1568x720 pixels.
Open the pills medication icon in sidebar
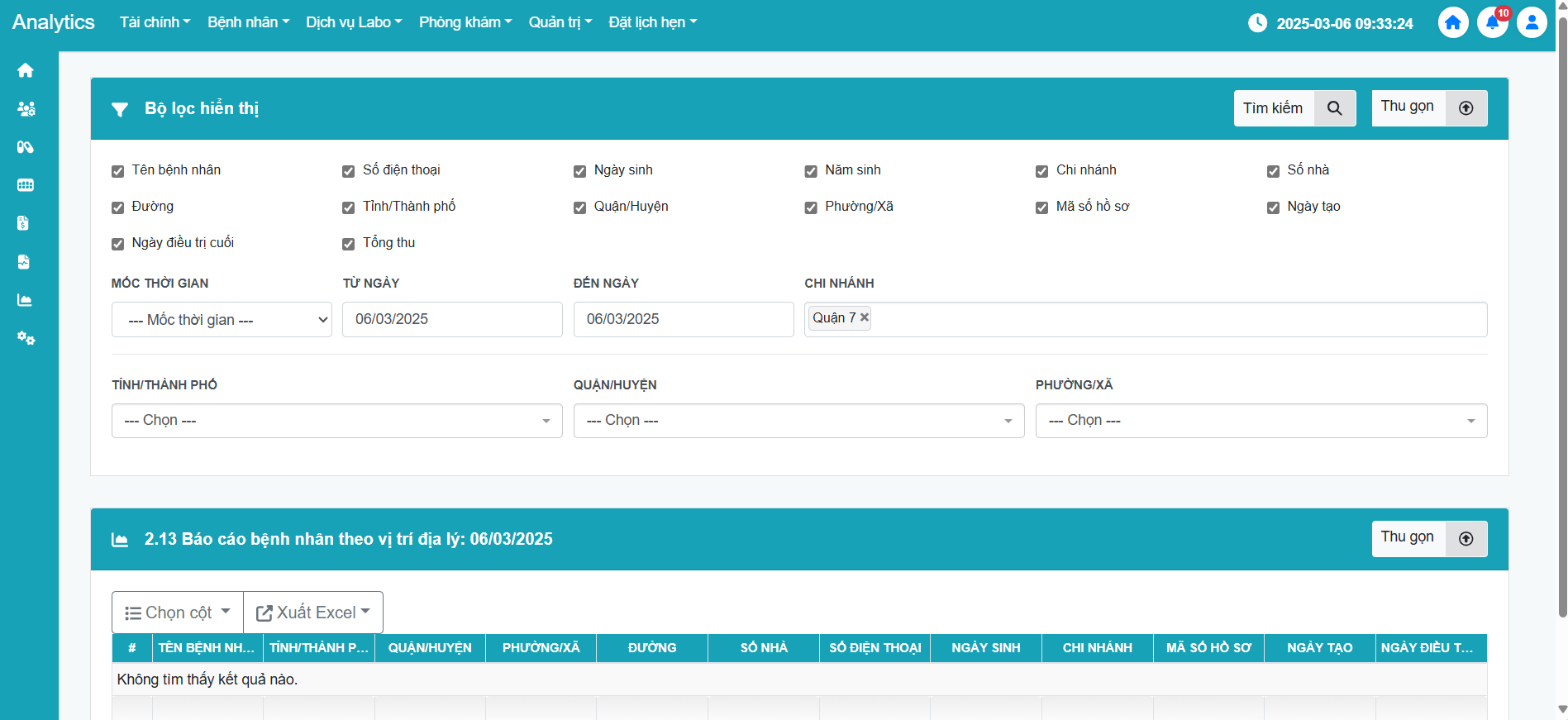pyautogui.click(x=26, y=147)
